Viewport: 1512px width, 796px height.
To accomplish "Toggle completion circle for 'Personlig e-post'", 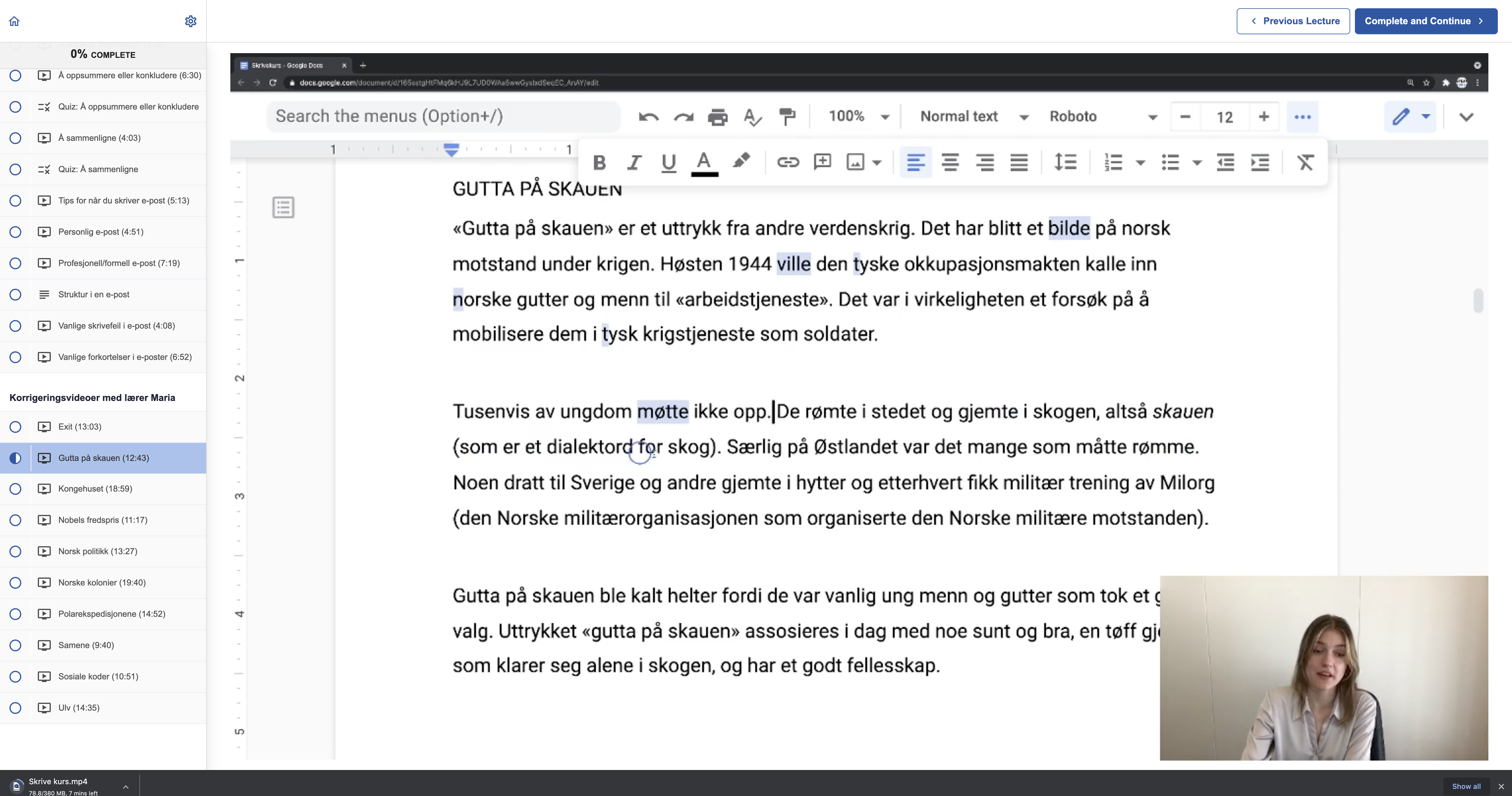I will coord(15,232).
